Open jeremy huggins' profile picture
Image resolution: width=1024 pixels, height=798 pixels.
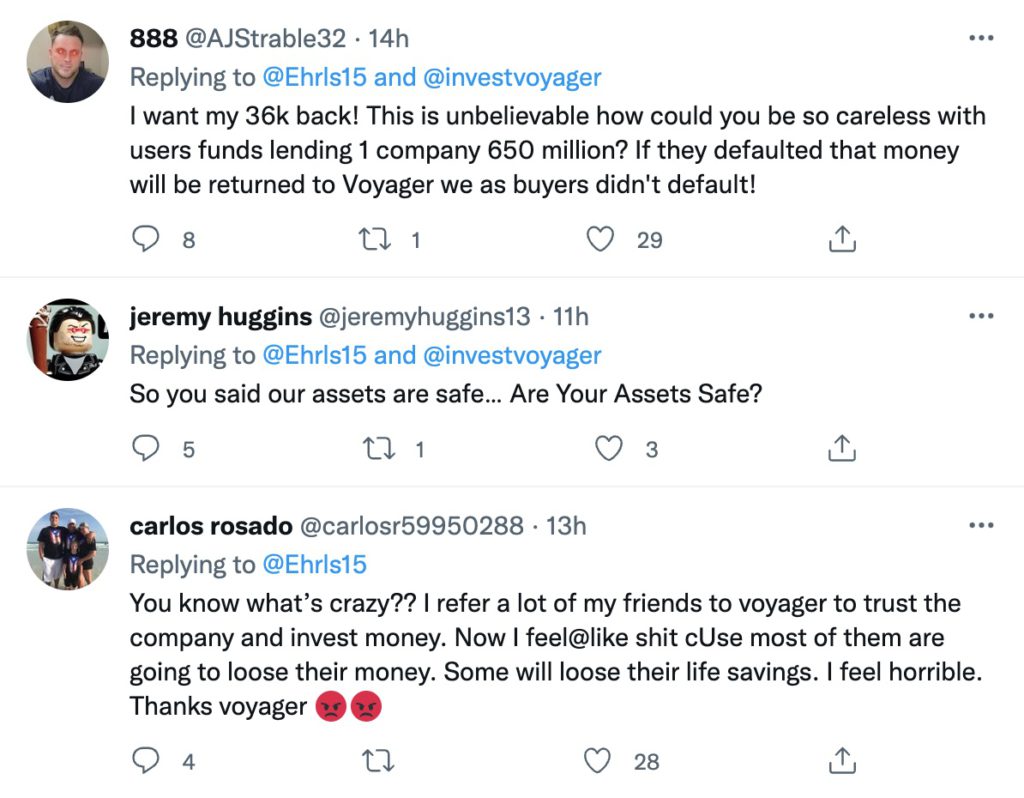67,338
